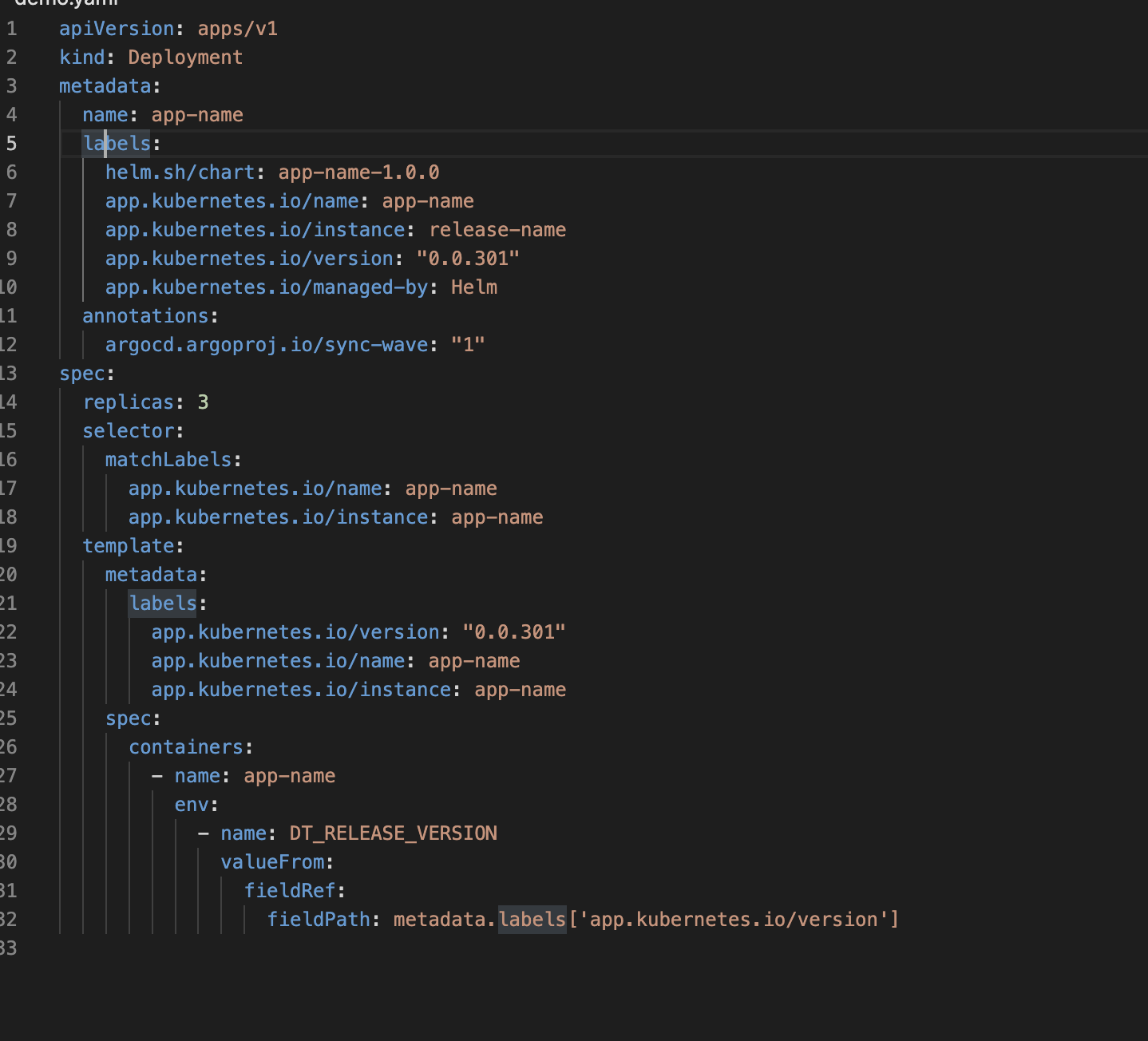Click the matchLabels key on line 16
The width and height of the screenshot is (1148, 1041).
pyautogui.click(x=169, y=459)
